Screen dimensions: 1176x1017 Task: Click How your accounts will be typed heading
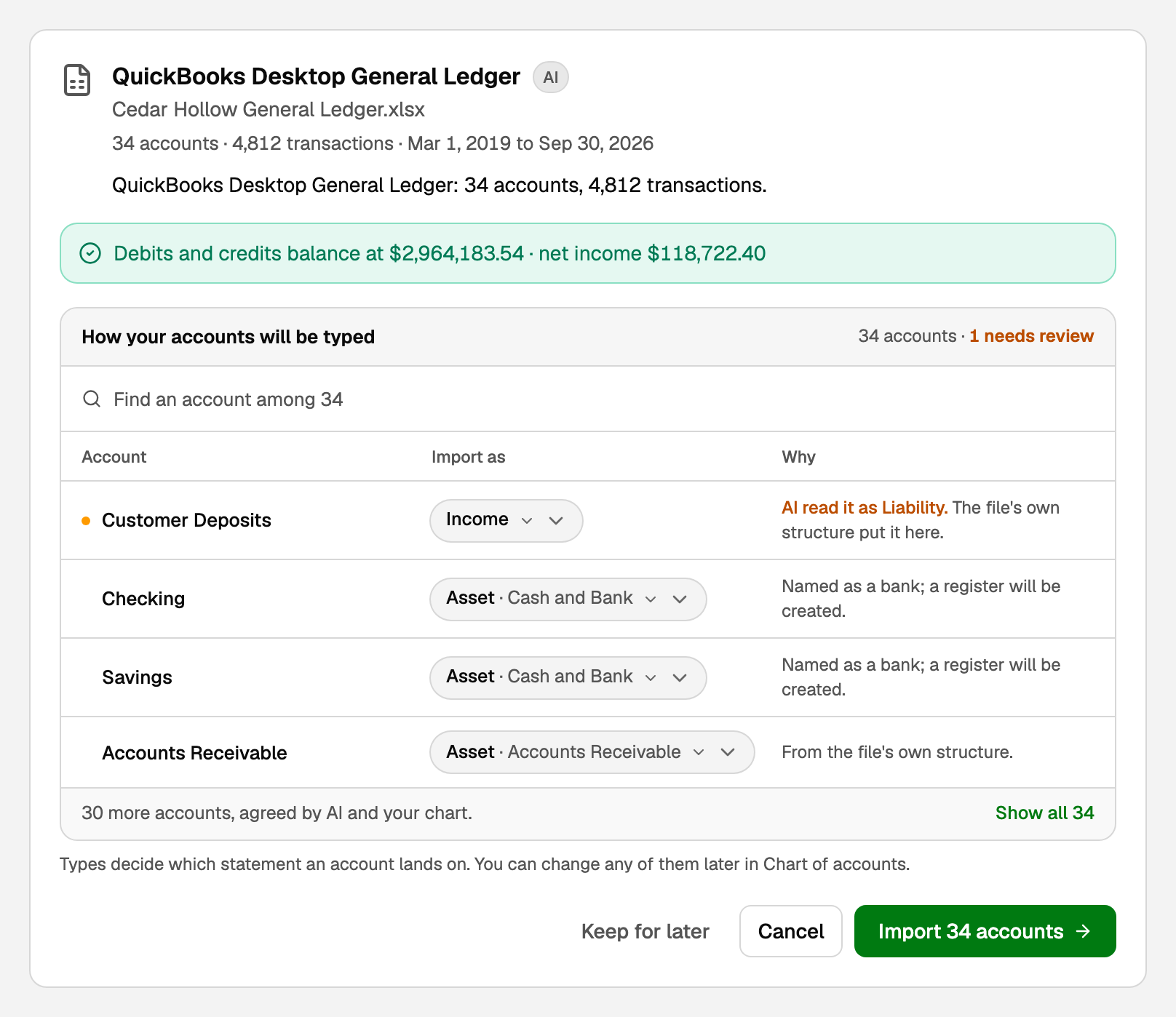click(228, 337)
